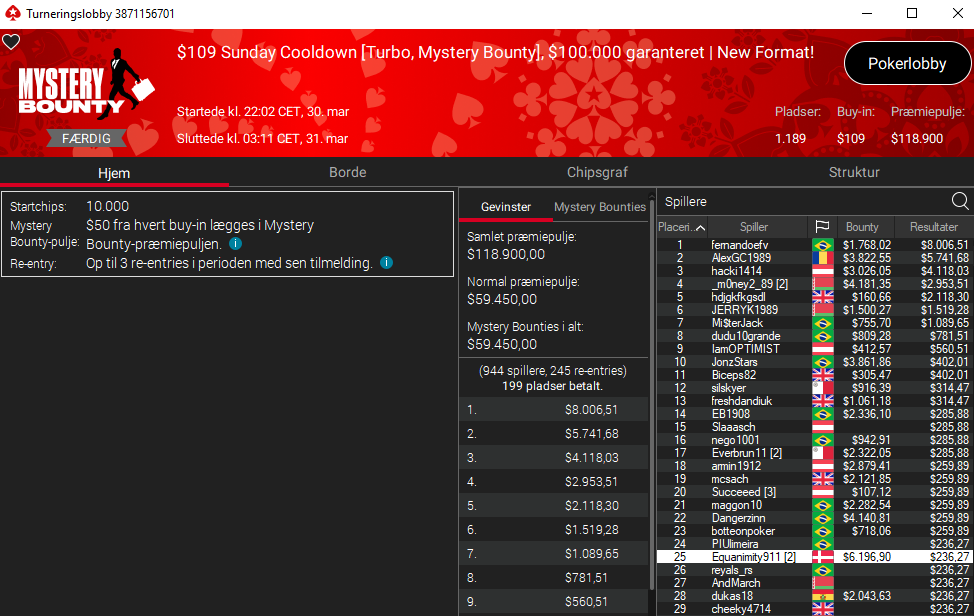Viewport: 974px width, 616px height.
Task: Select player row botteonpoker
Action: (815, 531)
